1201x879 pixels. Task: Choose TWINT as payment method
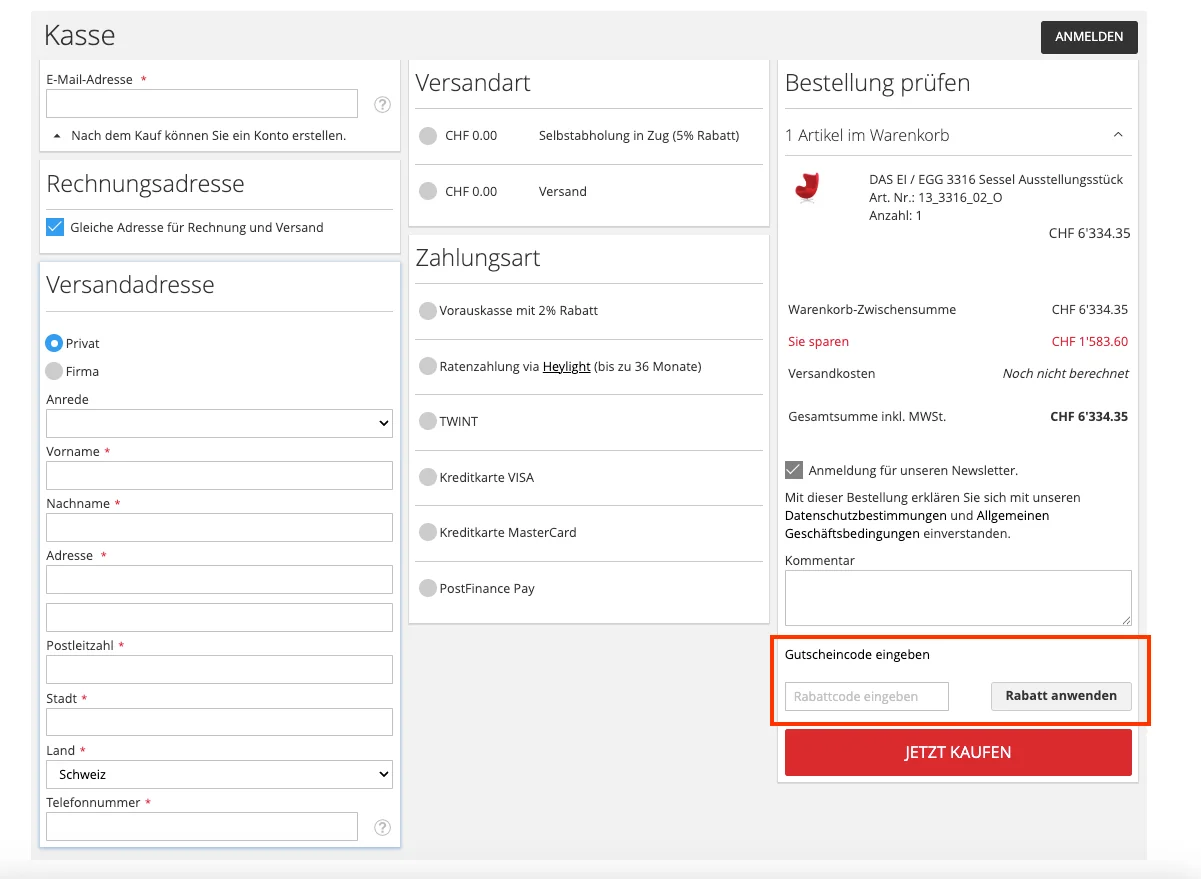428,422
